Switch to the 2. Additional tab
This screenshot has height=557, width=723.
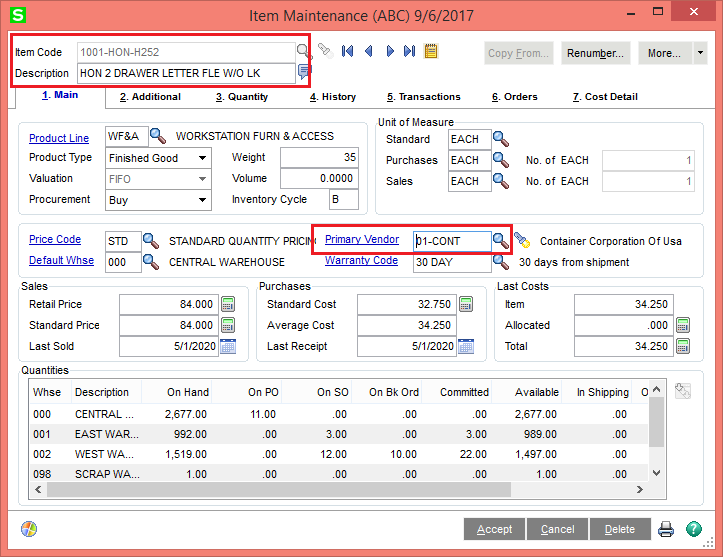click(x=150, y=97)
